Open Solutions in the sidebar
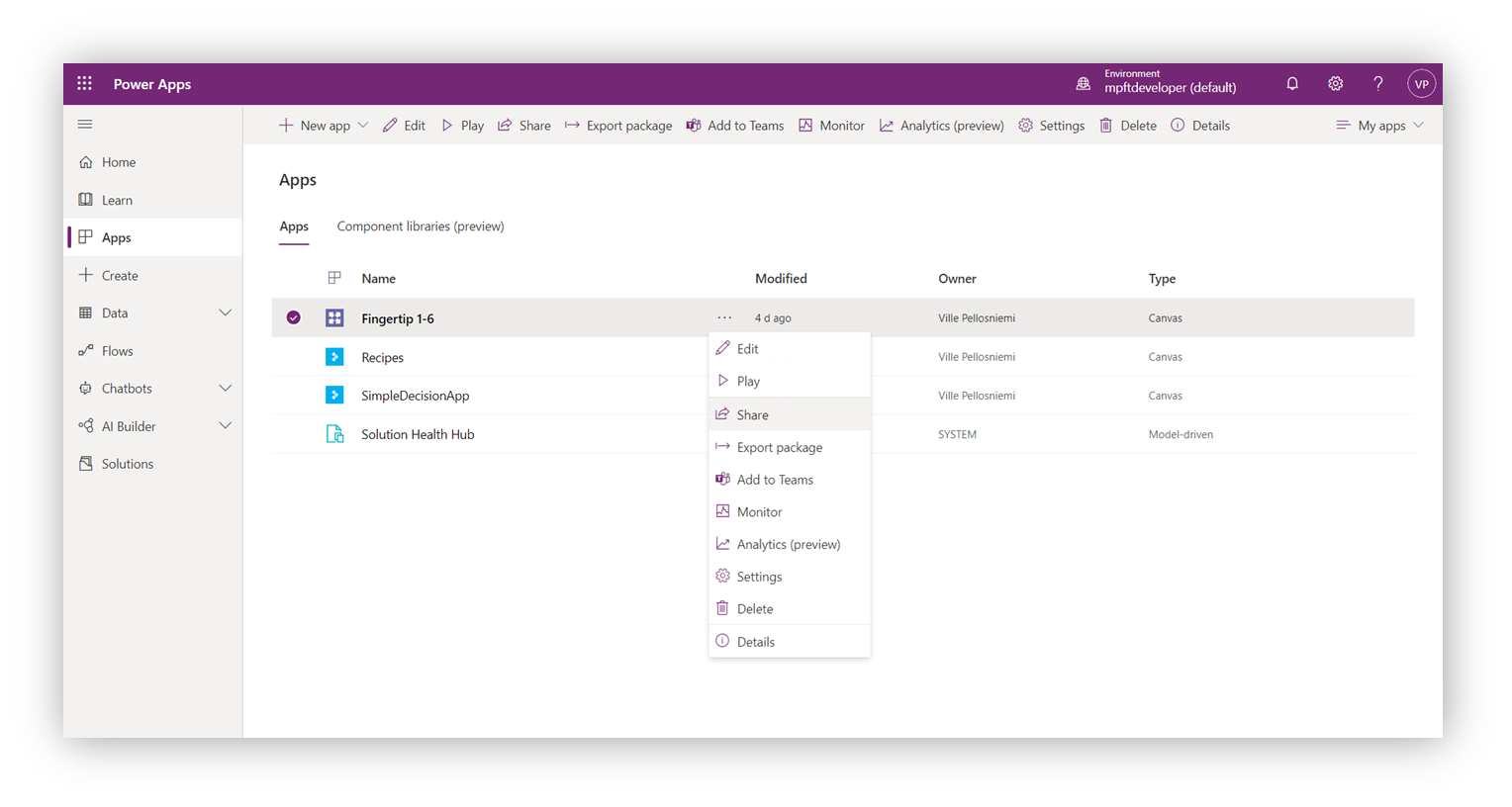Screen dimensions: 1512x807 coord(153,464)
